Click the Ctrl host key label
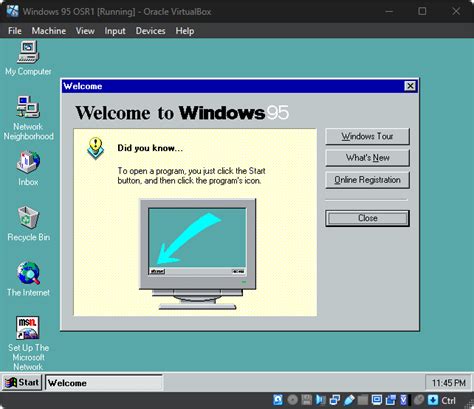 coord(448,400)
